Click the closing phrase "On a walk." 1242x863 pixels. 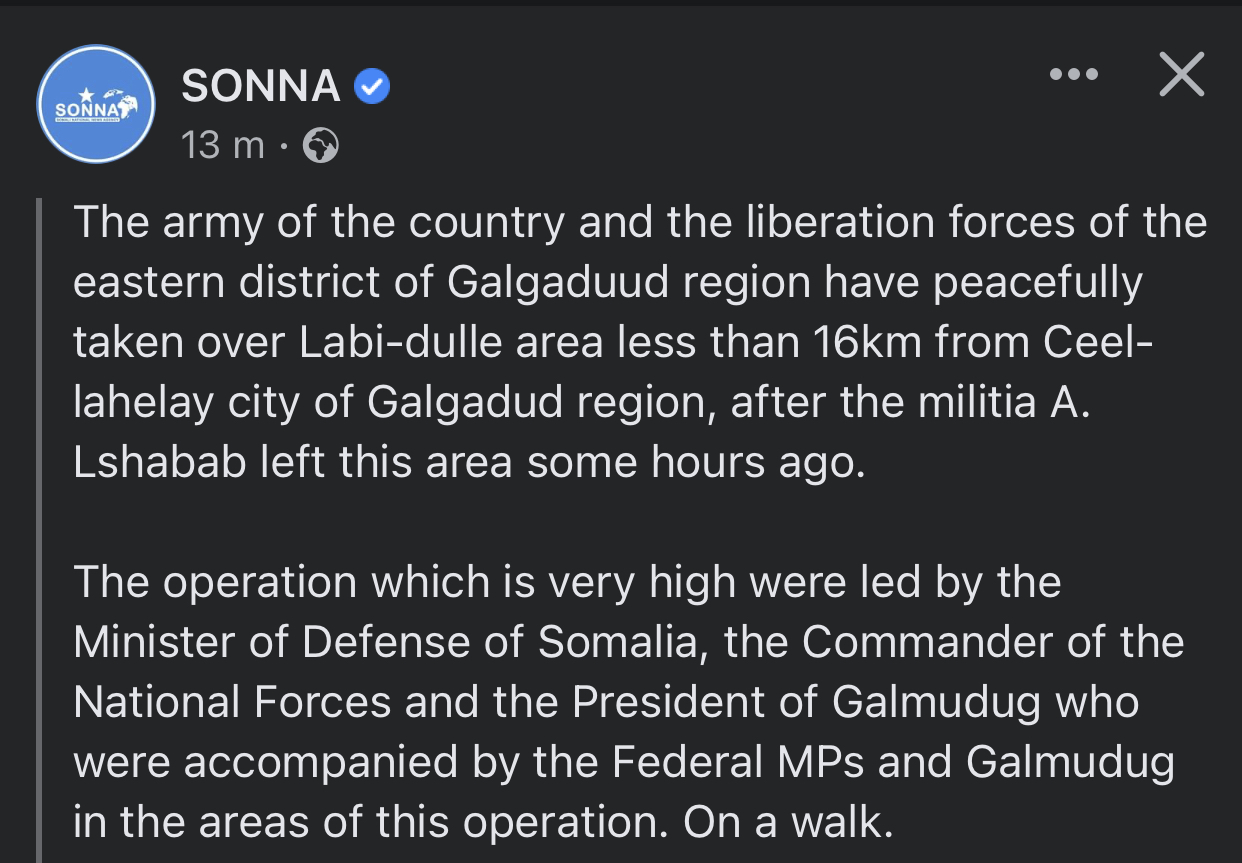tap(785, 823)
